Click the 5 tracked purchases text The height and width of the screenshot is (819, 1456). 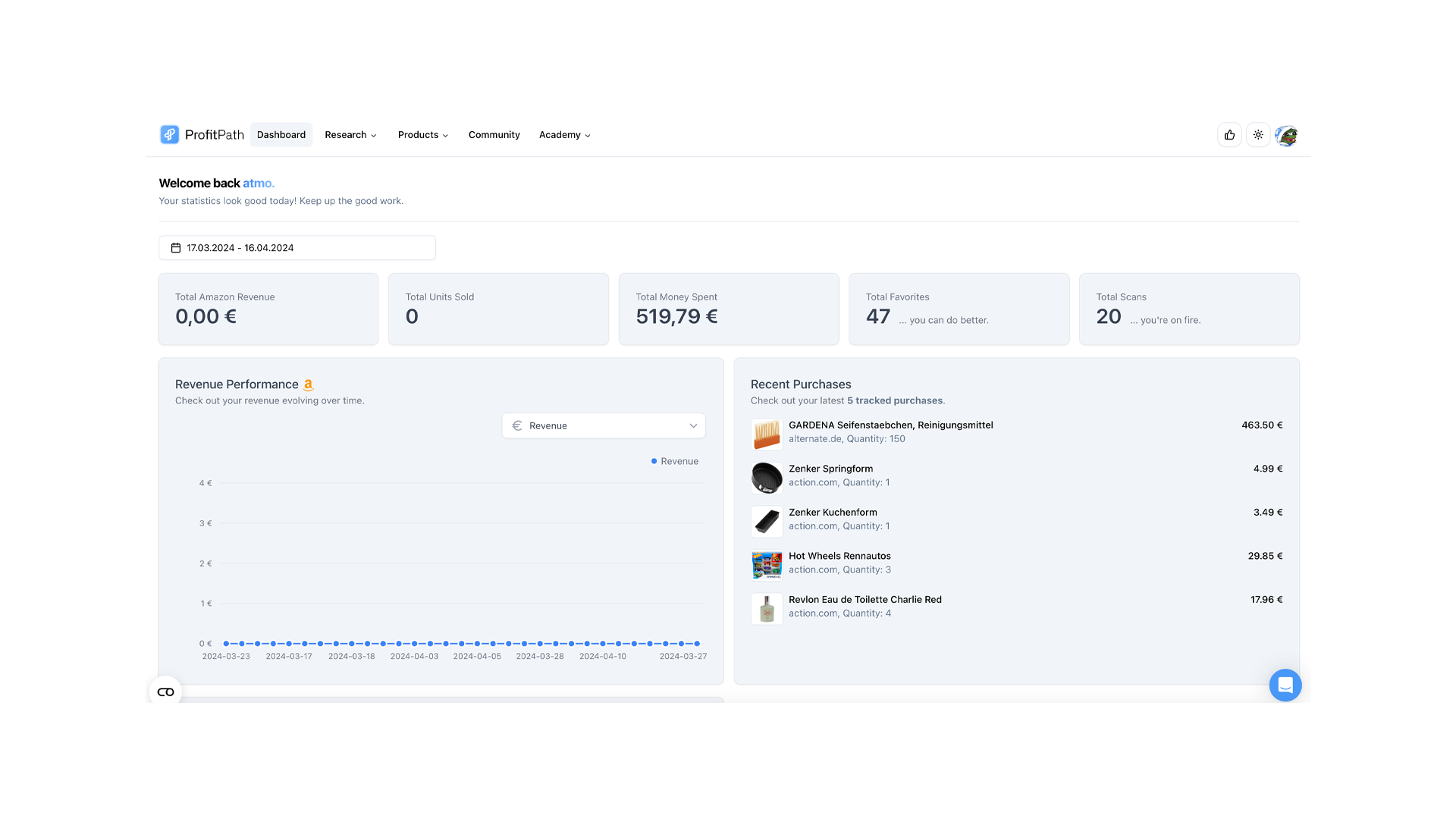[x=895, y=400]
